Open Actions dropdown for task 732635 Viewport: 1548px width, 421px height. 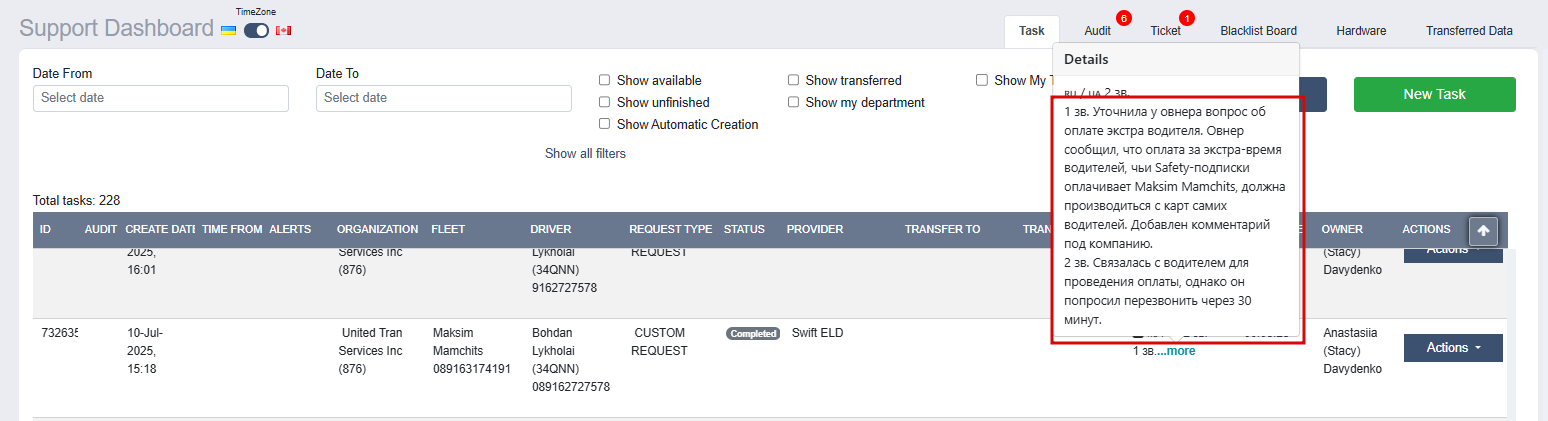click(1453, 348)
